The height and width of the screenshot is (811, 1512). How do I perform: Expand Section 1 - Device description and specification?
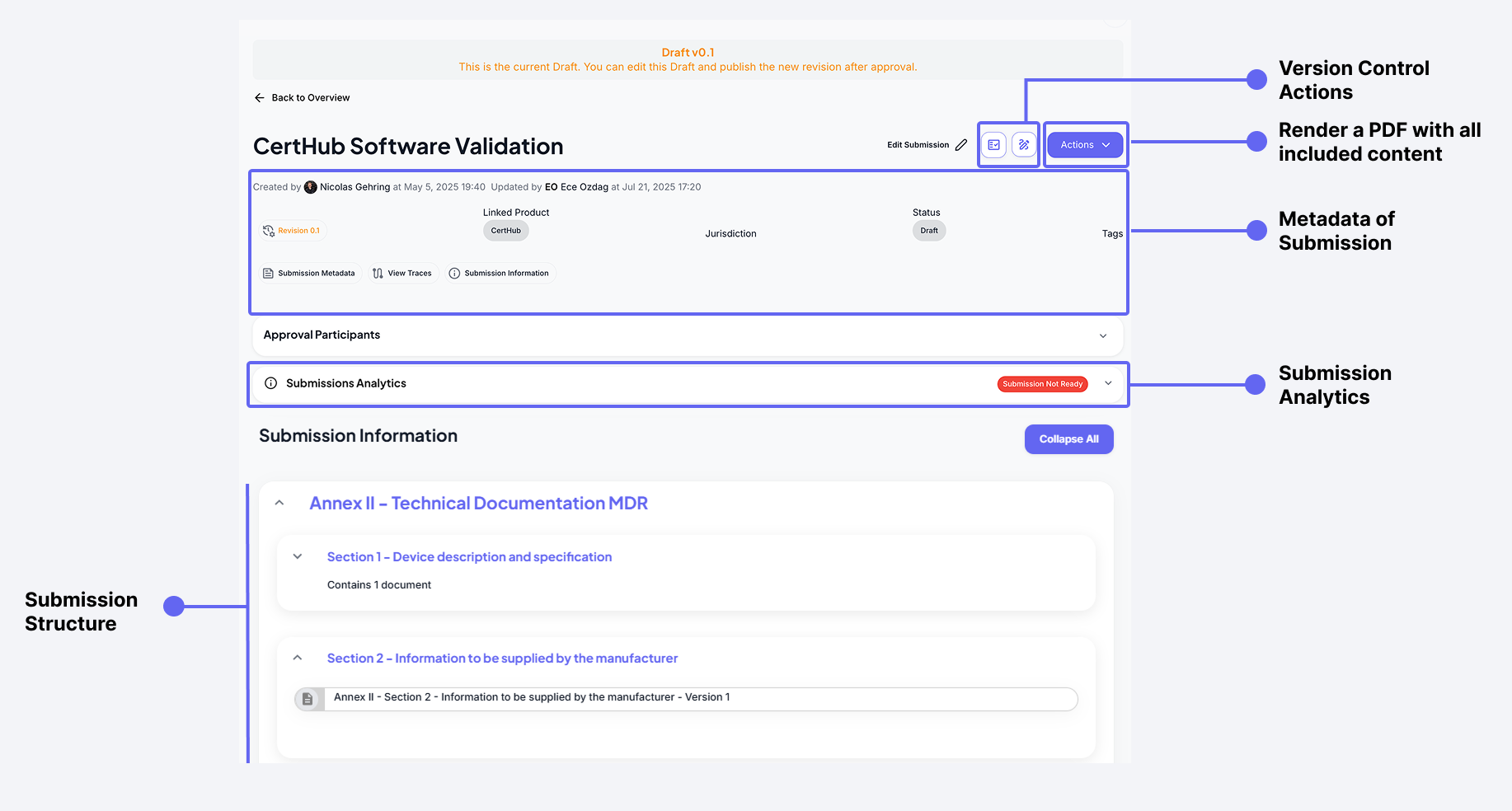298,556
